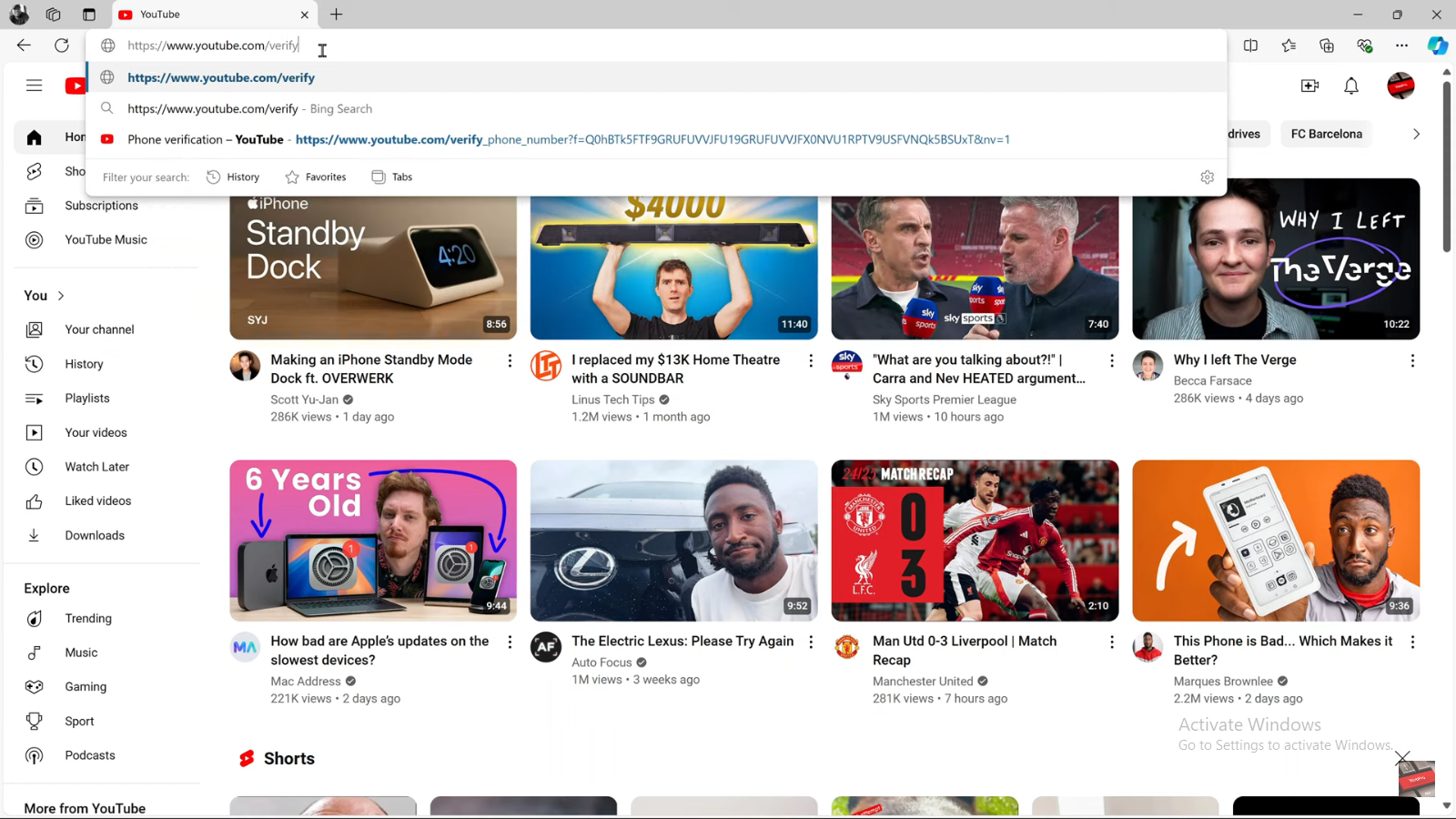Open options for This Phone is Bad video

click(1412, 642)
